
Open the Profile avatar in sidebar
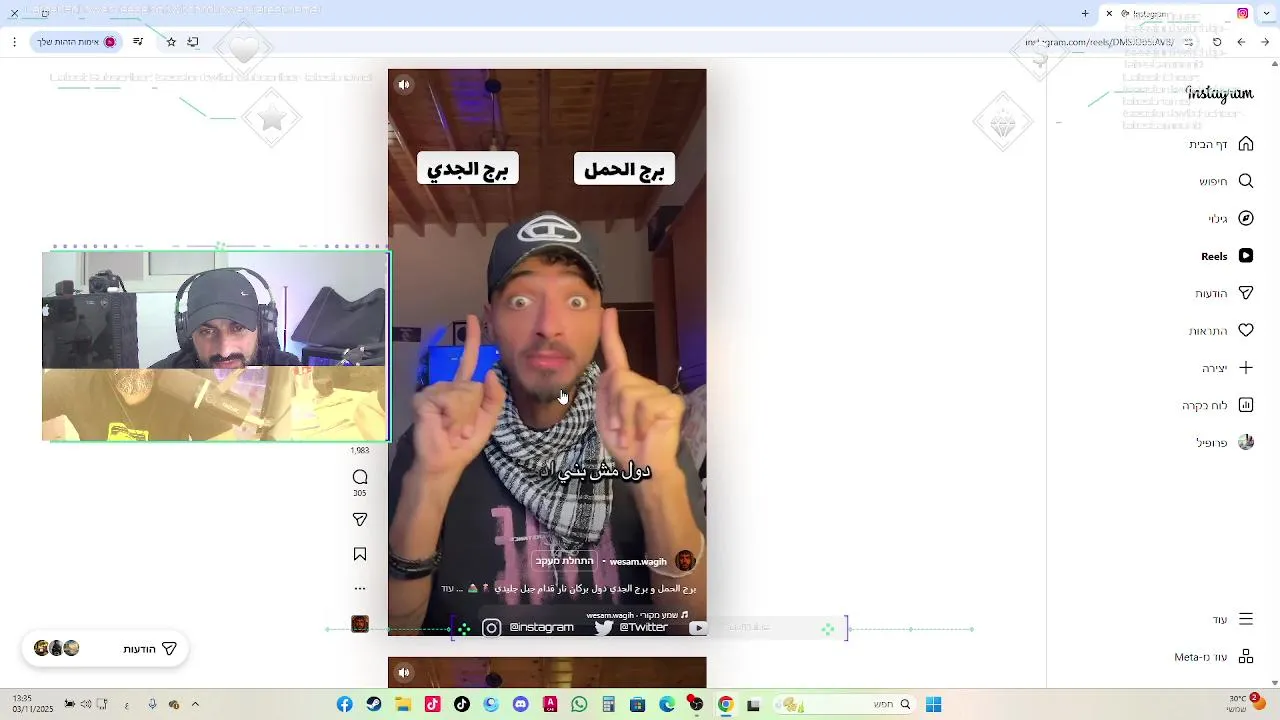[1246, 442]
